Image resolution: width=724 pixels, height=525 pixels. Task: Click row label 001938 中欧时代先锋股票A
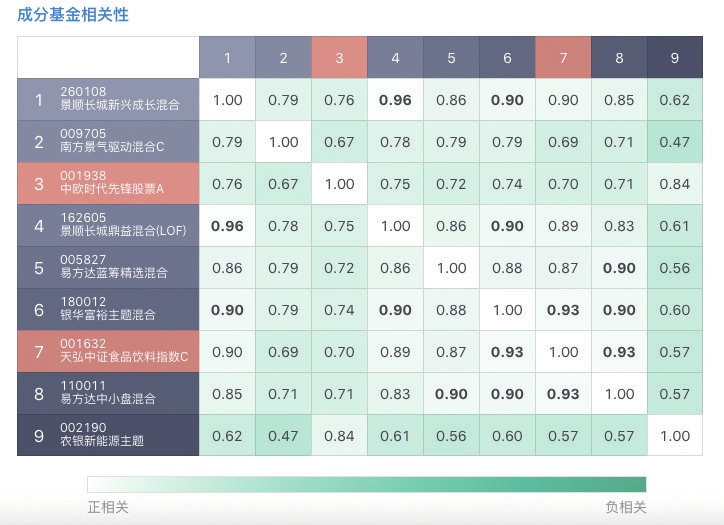point(108,183)
